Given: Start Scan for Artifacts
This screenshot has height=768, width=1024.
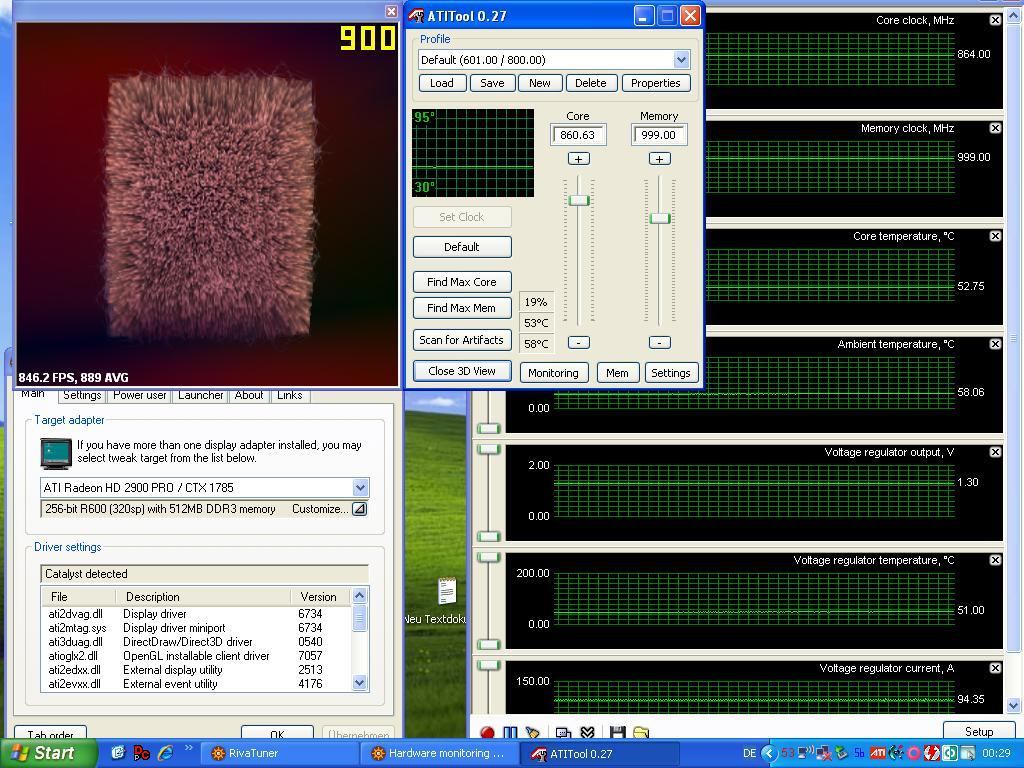Looking at the screenshot, I should 462,340.
